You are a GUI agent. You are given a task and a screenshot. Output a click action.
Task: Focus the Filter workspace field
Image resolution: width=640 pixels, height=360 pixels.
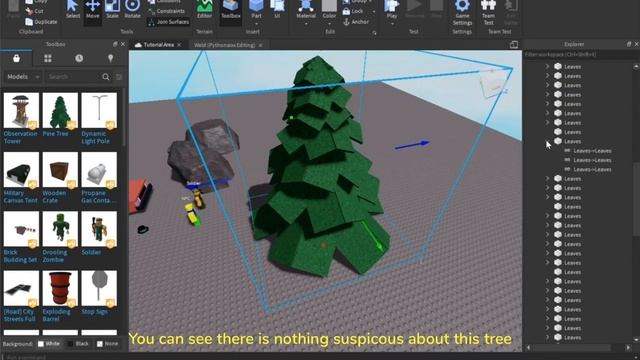[x=581, y=54]
